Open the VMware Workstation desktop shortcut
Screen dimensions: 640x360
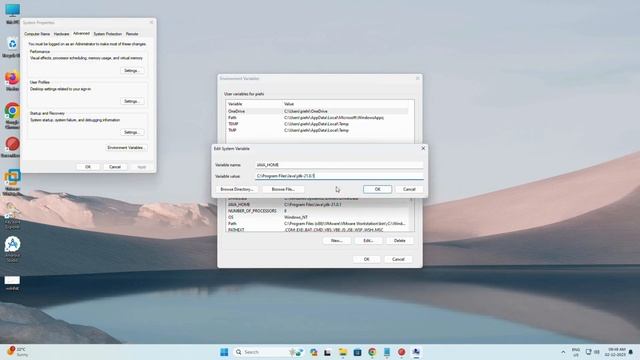point(12,182)
